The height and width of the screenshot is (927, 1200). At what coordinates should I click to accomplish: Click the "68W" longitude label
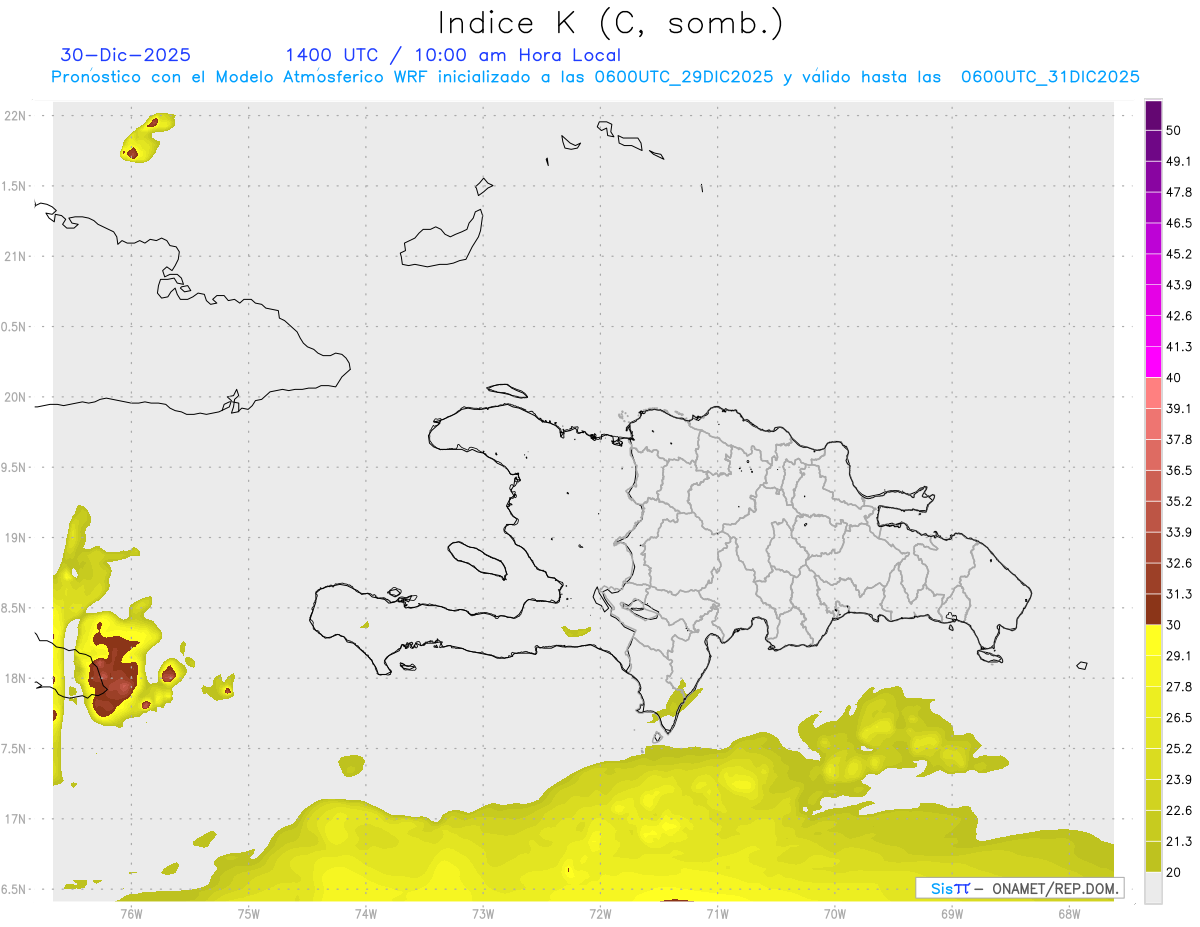(1068, 913)
